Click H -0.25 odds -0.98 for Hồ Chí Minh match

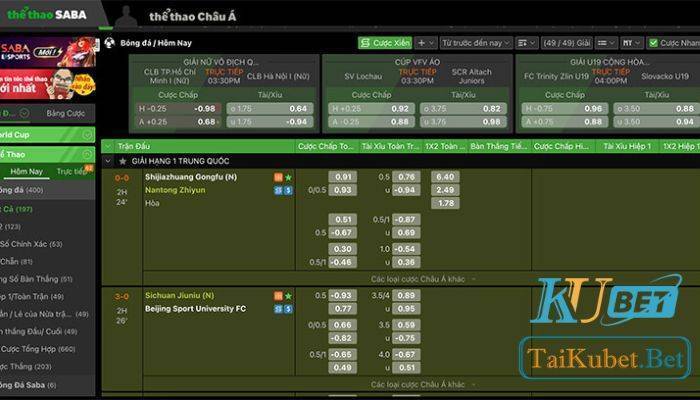pos(179,108)
